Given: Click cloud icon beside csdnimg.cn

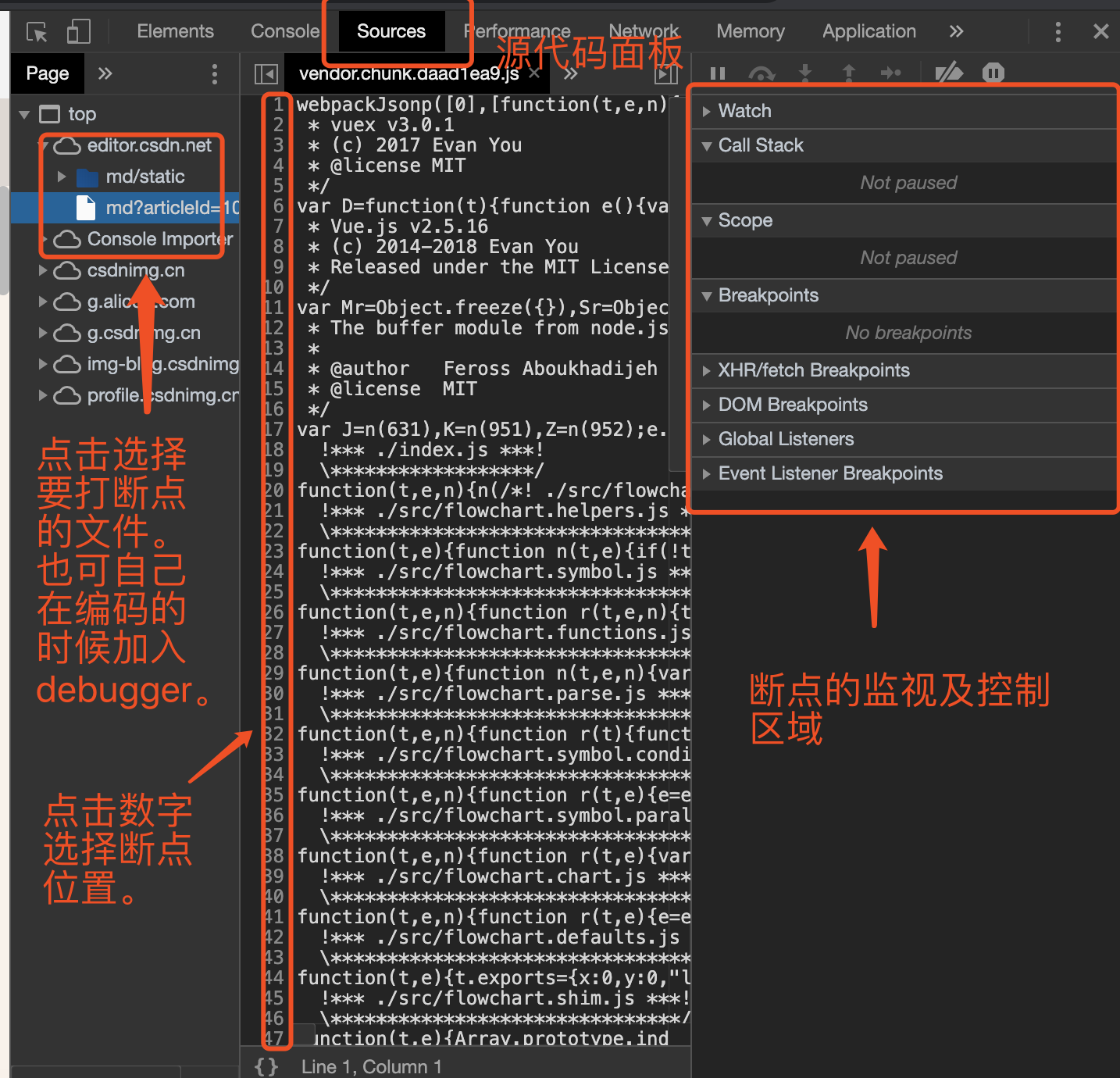Looking at the screenshot, I should (67, 271).
